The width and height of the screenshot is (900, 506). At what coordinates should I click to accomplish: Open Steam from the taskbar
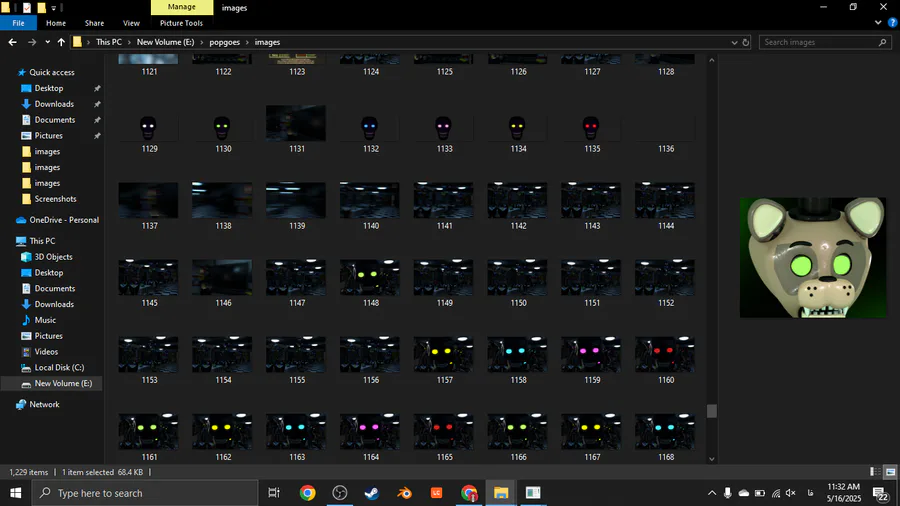[x=371, y=493]
